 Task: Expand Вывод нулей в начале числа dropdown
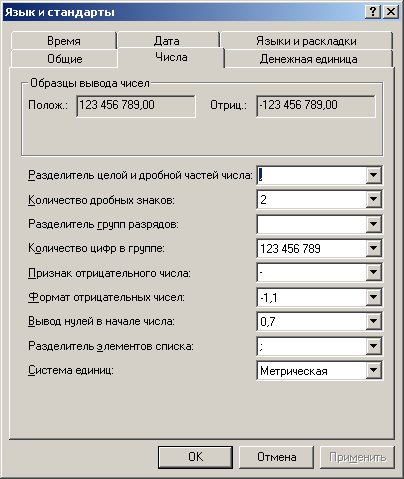(x=373, y=321)
